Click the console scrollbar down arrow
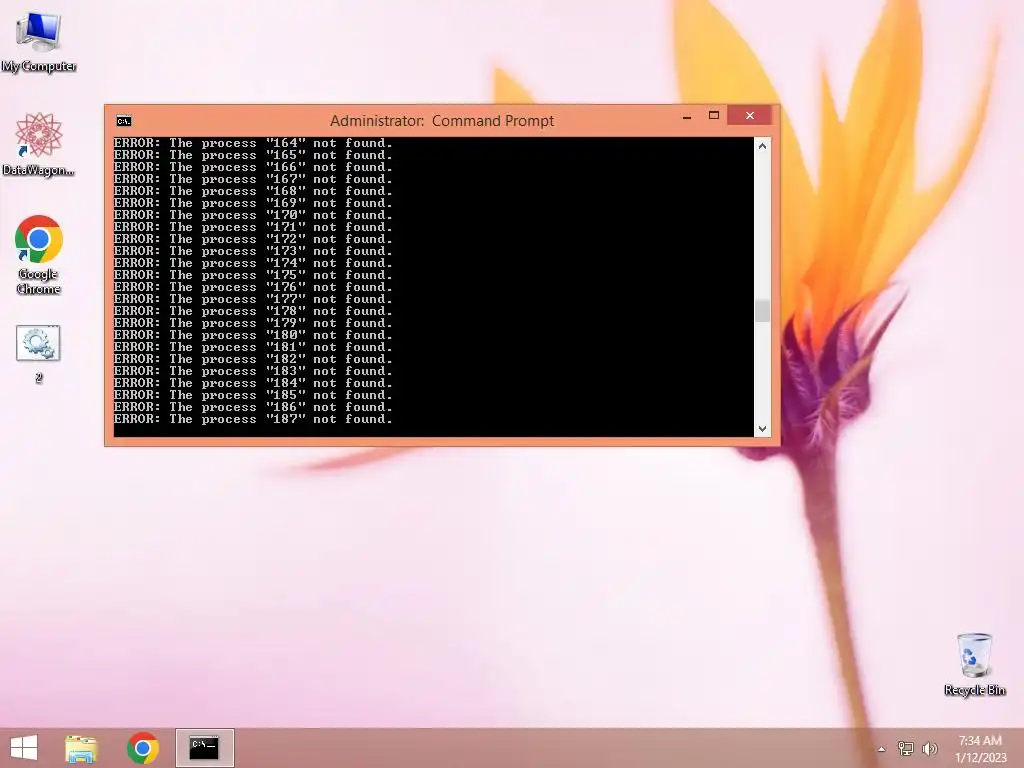 (762, 428)
